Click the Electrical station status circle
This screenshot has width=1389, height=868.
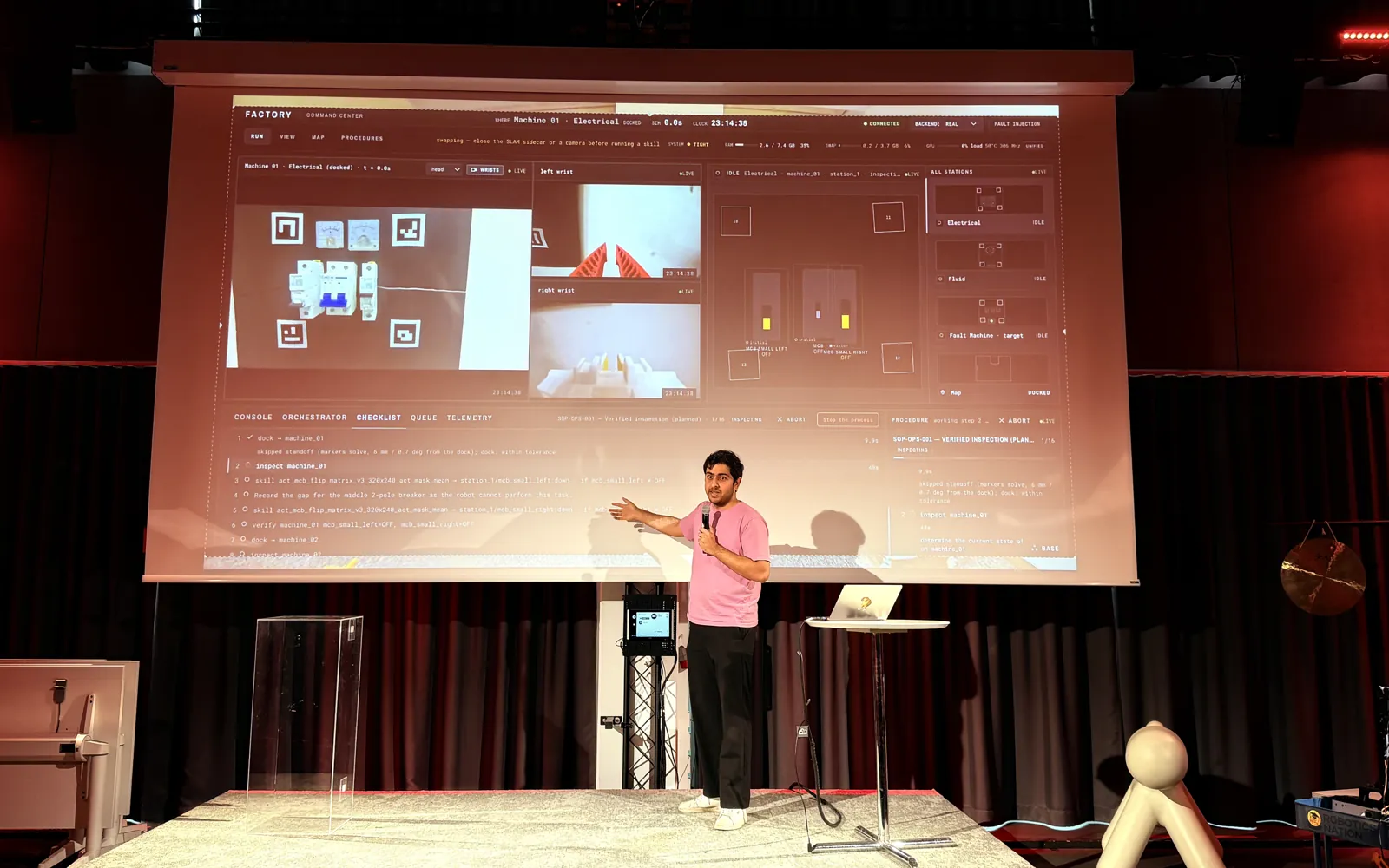point(939,223)
